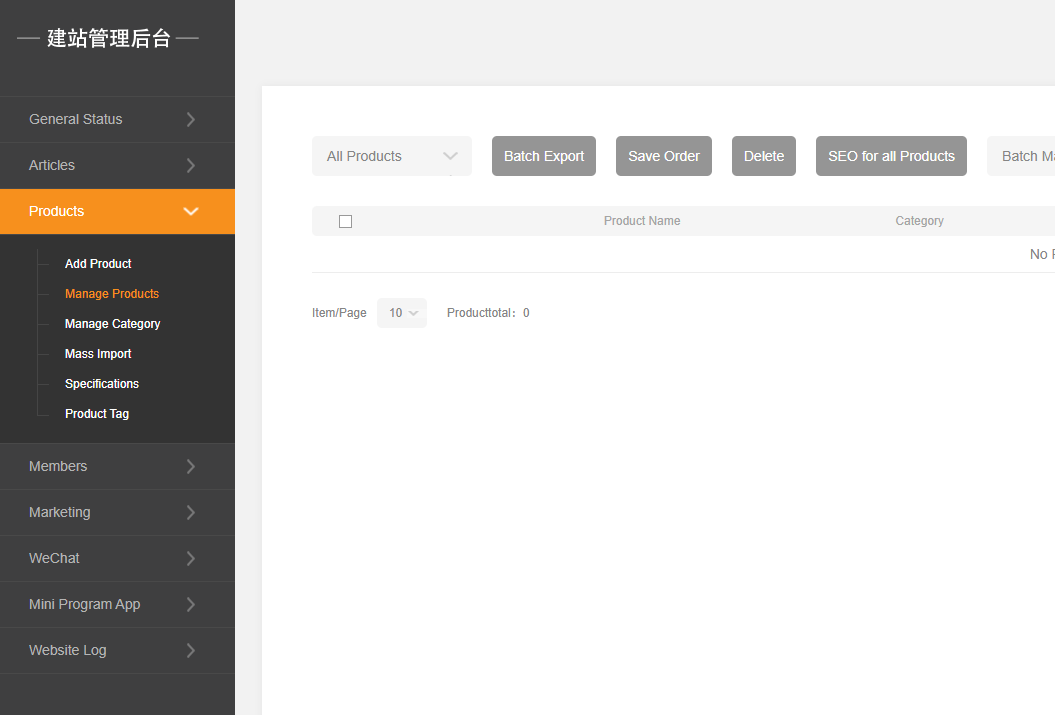Select Mass Import in sidebar

98,354
